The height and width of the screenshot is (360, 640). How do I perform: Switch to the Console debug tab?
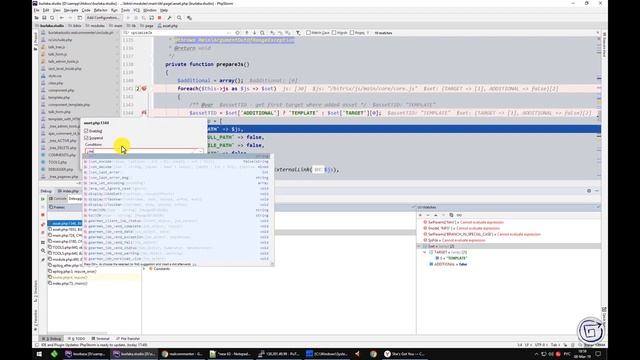point(58,199)
